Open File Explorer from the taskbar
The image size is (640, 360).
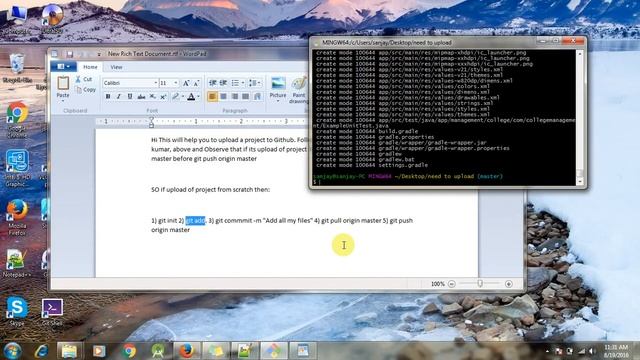pos(69,351)
